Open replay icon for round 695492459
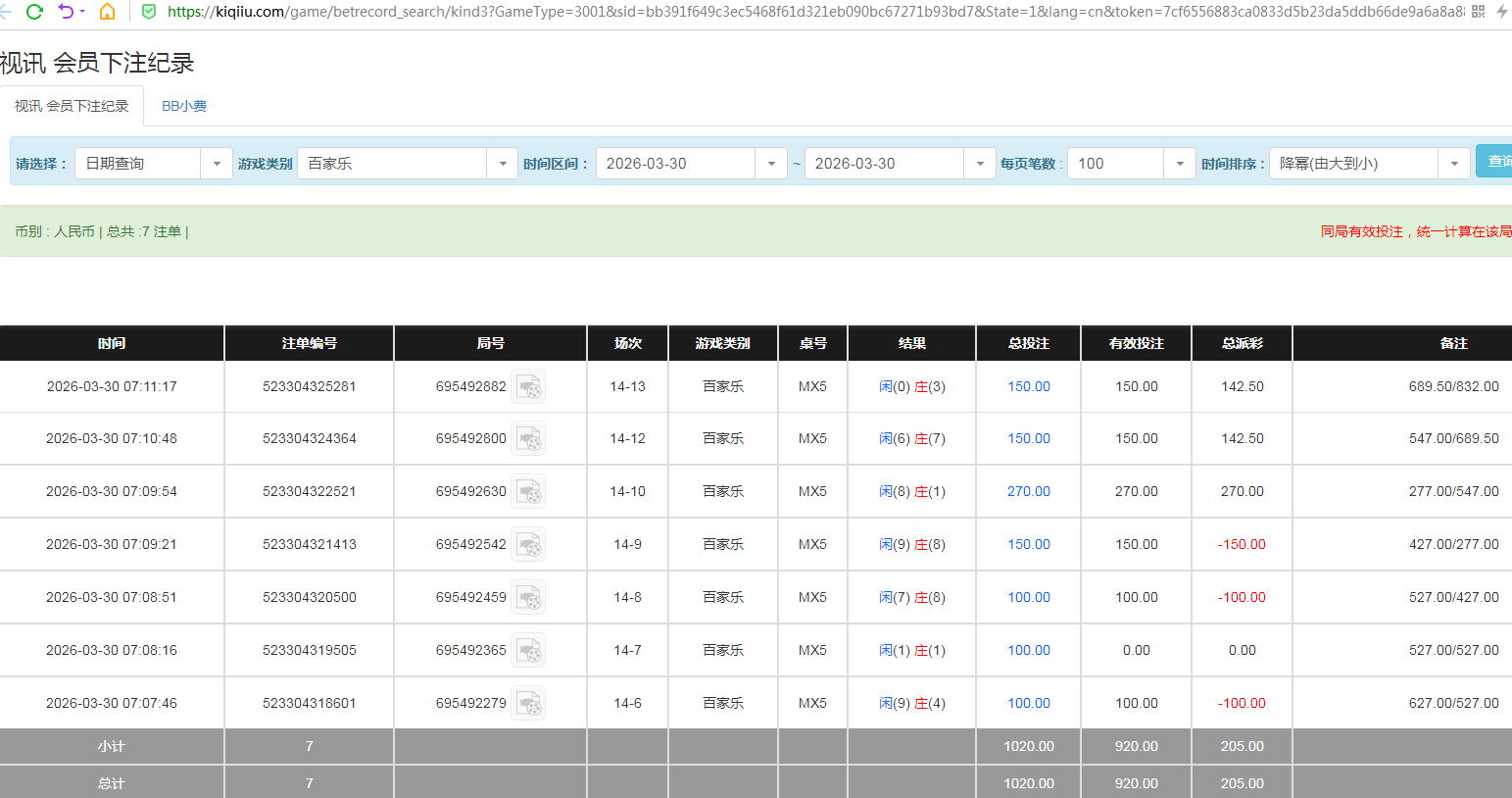Image resolution: width=1512 pixels, height=798 pixels. tap(529, 598)
